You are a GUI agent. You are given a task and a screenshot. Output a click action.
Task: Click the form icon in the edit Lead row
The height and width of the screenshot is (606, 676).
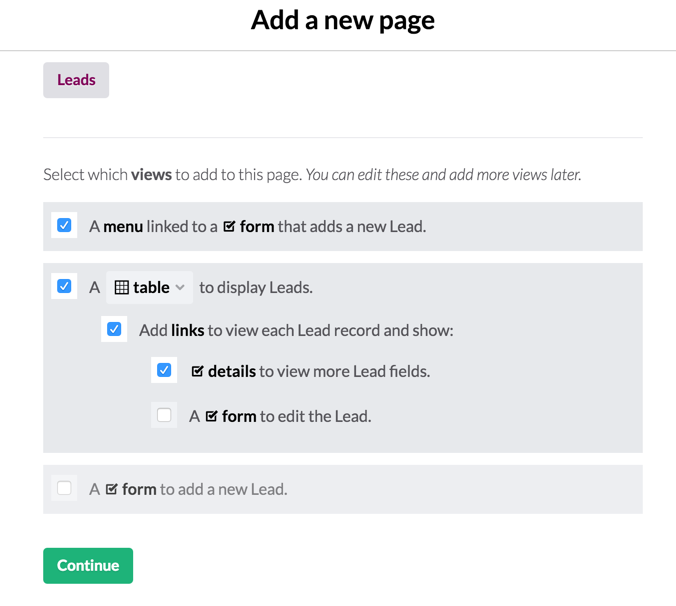click(211, 416)
